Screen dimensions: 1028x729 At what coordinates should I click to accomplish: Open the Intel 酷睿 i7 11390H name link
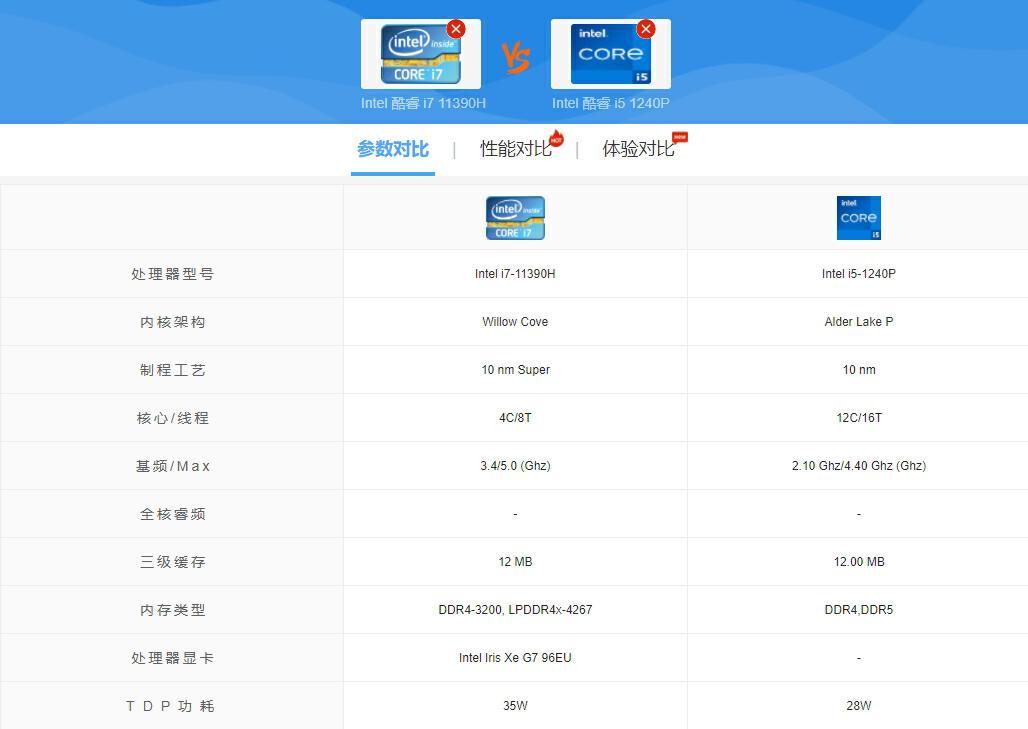click(423, 103)
